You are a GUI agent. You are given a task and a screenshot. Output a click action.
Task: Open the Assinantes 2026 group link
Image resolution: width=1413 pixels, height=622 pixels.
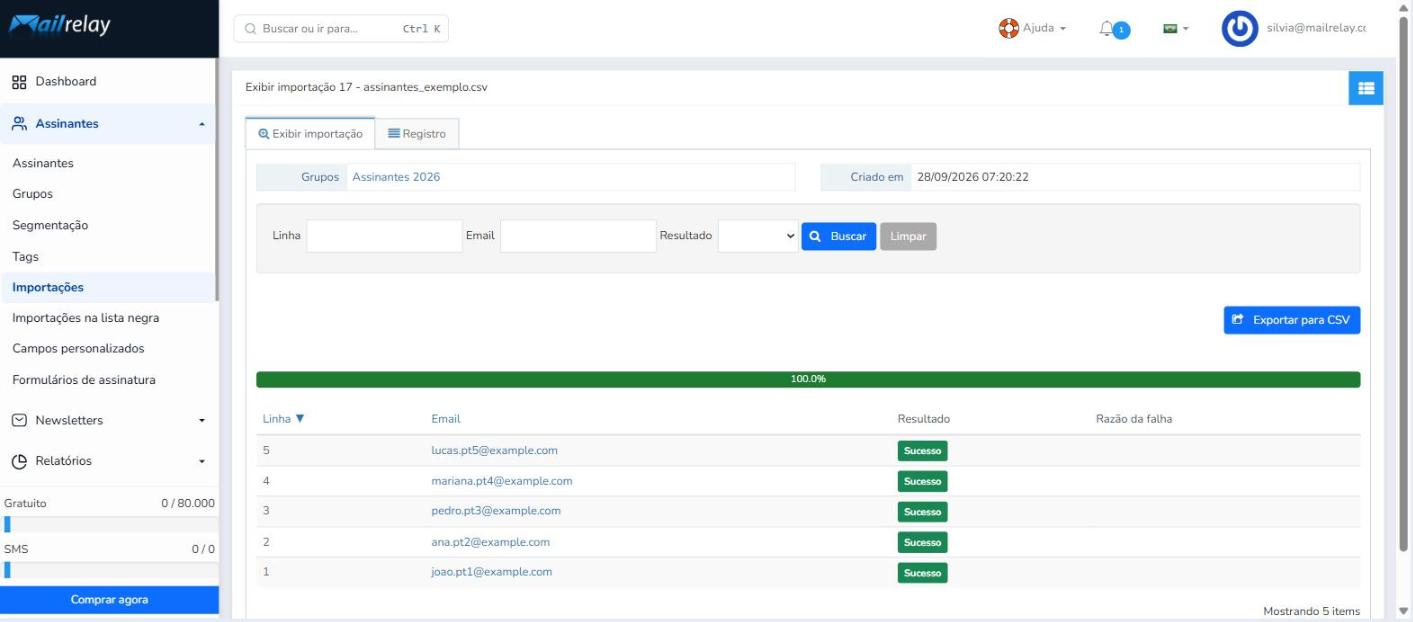click(396, 177)
